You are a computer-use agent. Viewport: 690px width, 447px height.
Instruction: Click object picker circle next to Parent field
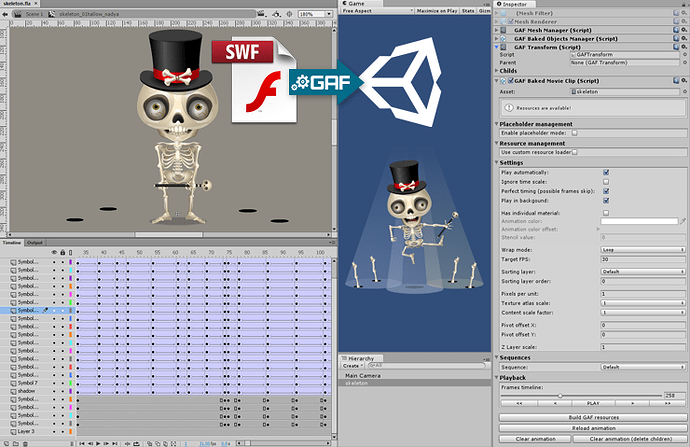pyautogui.click(x=685, y=62)
